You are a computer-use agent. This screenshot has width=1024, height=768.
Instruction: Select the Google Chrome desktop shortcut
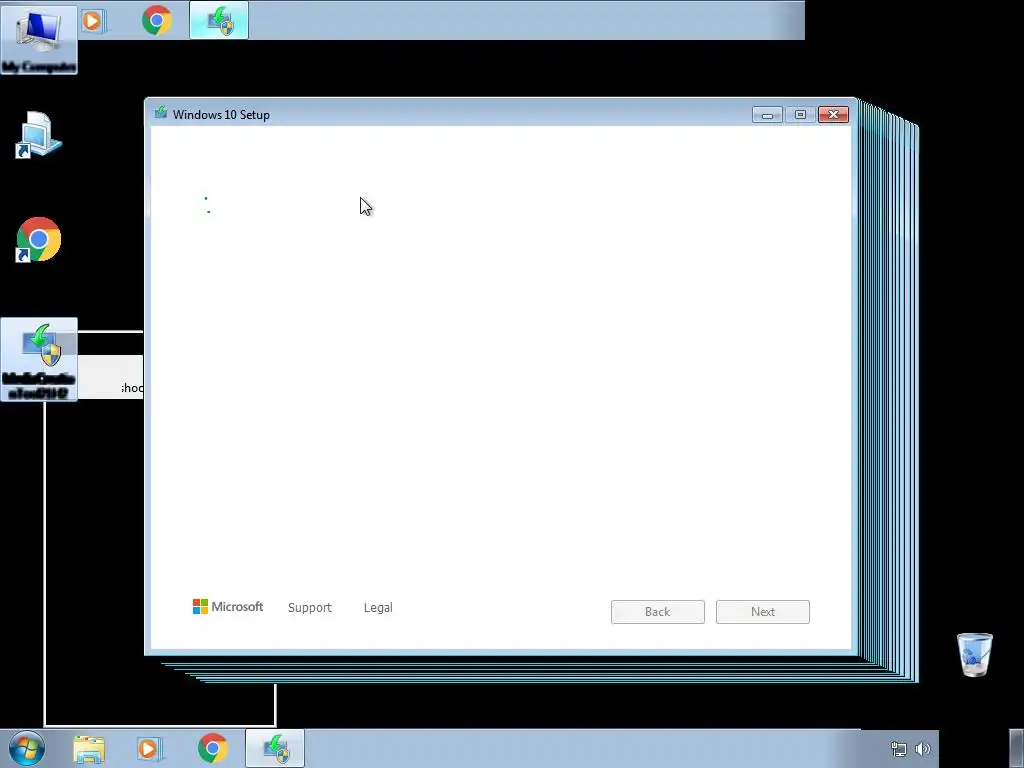[39, 240]
